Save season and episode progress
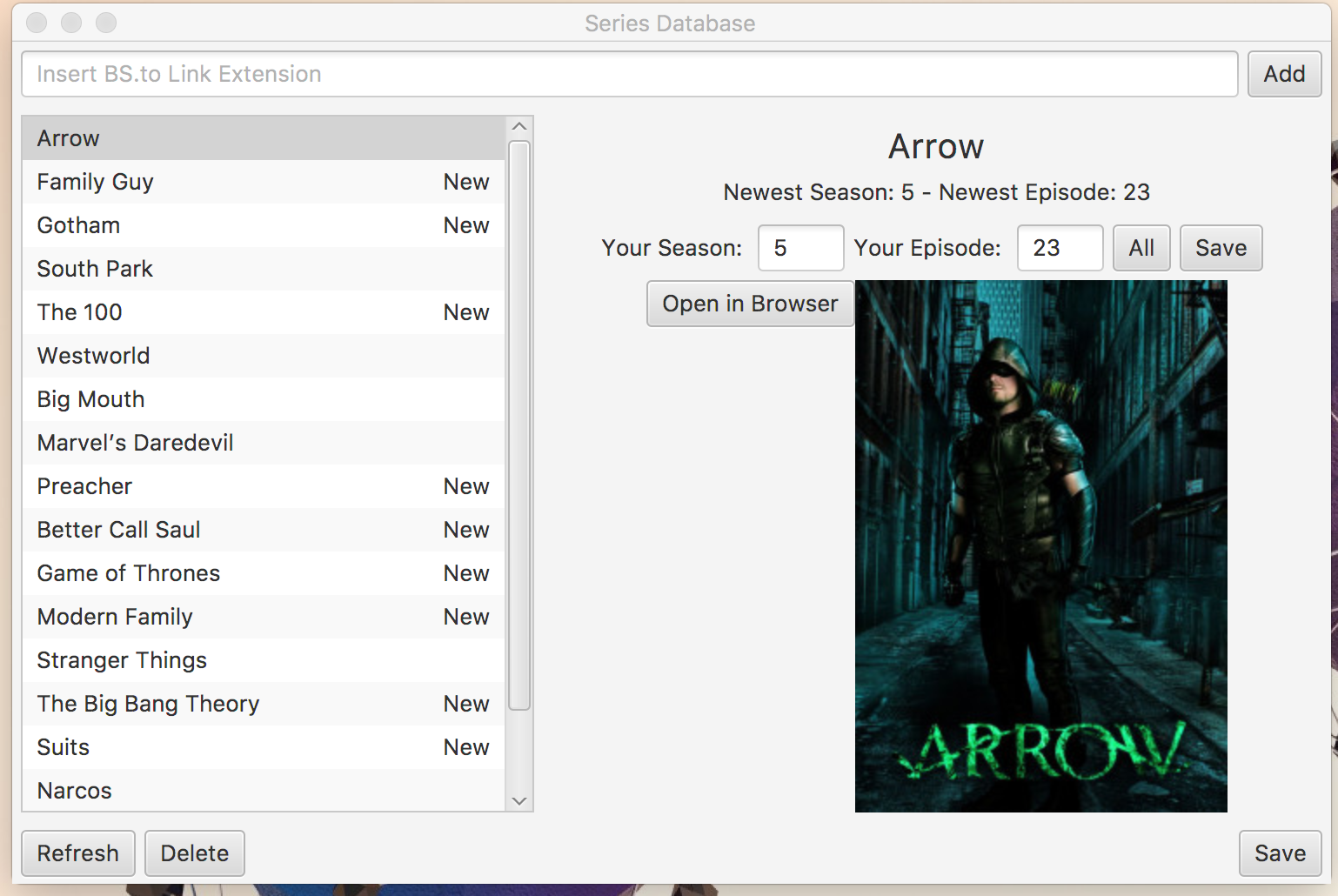 [1221, 248]
